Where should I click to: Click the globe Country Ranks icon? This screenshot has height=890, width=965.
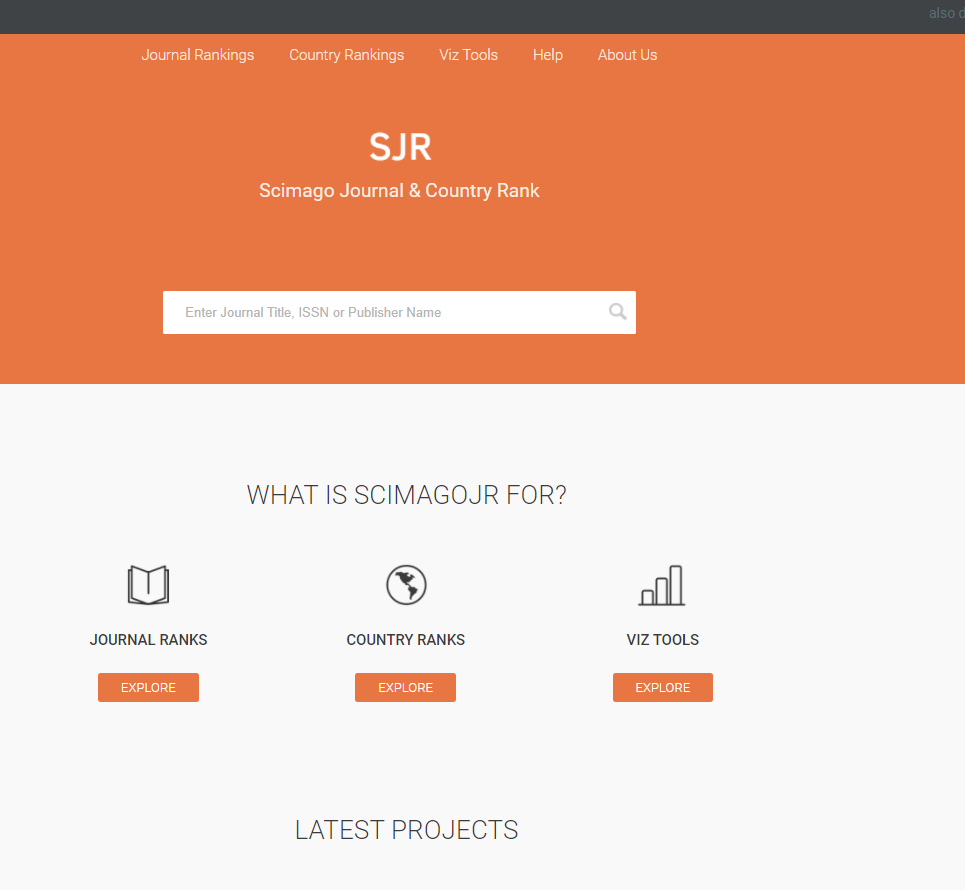pyautogui.click(x=406, y=585)
